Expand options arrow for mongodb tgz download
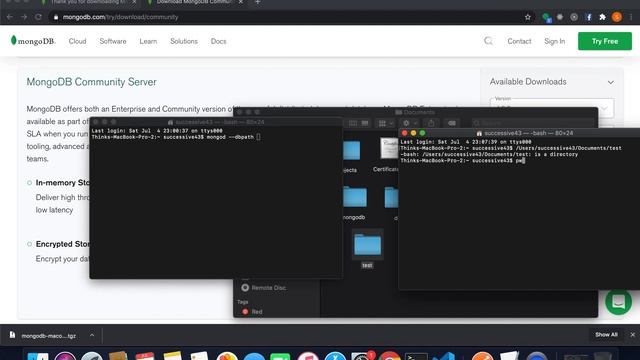640x360 pixels. 92,335
